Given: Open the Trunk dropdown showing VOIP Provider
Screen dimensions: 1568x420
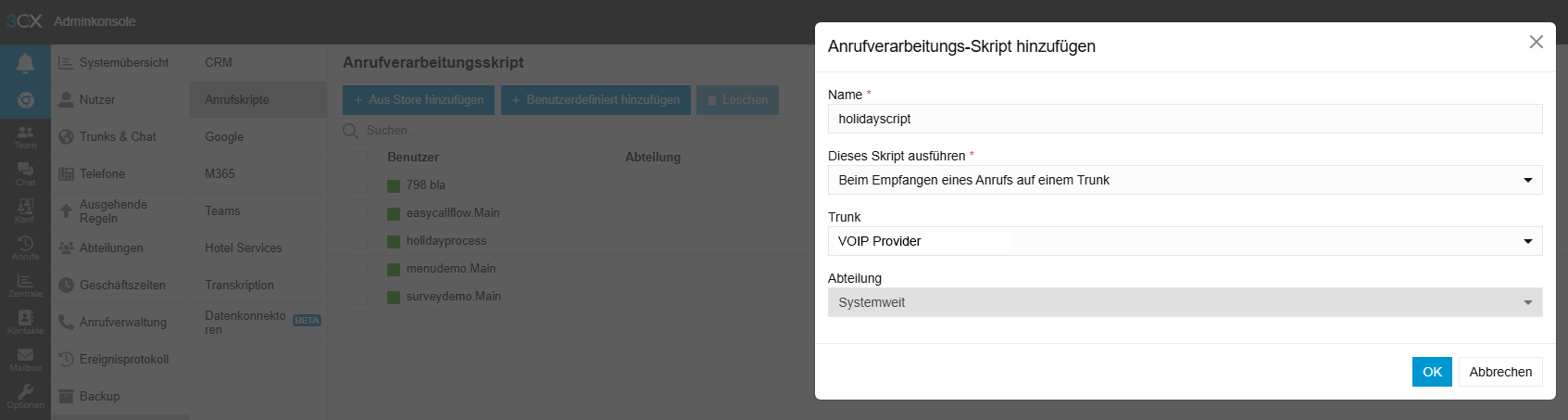Looking at the screenshot, I should (x=1185, y=241).
